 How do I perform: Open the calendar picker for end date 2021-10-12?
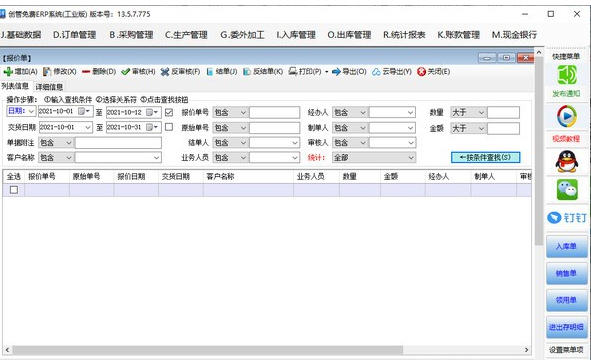pos(152,112)
